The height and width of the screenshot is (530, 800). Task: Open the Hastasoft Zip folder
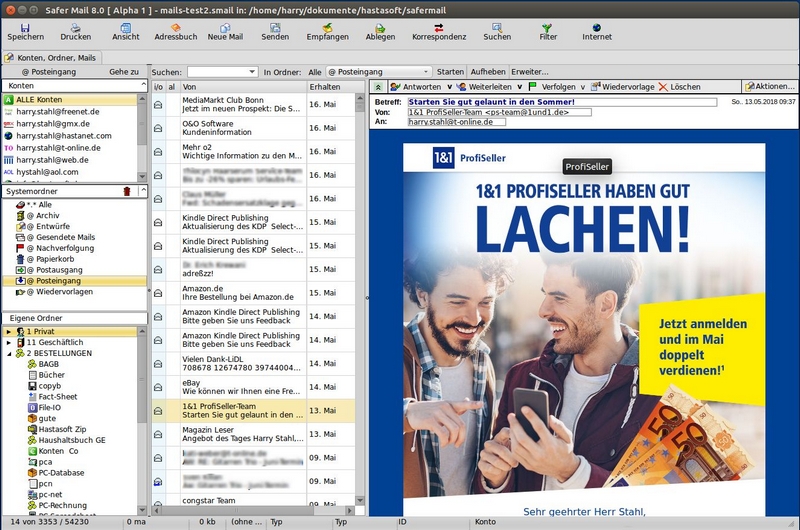(x=62, y=430)
